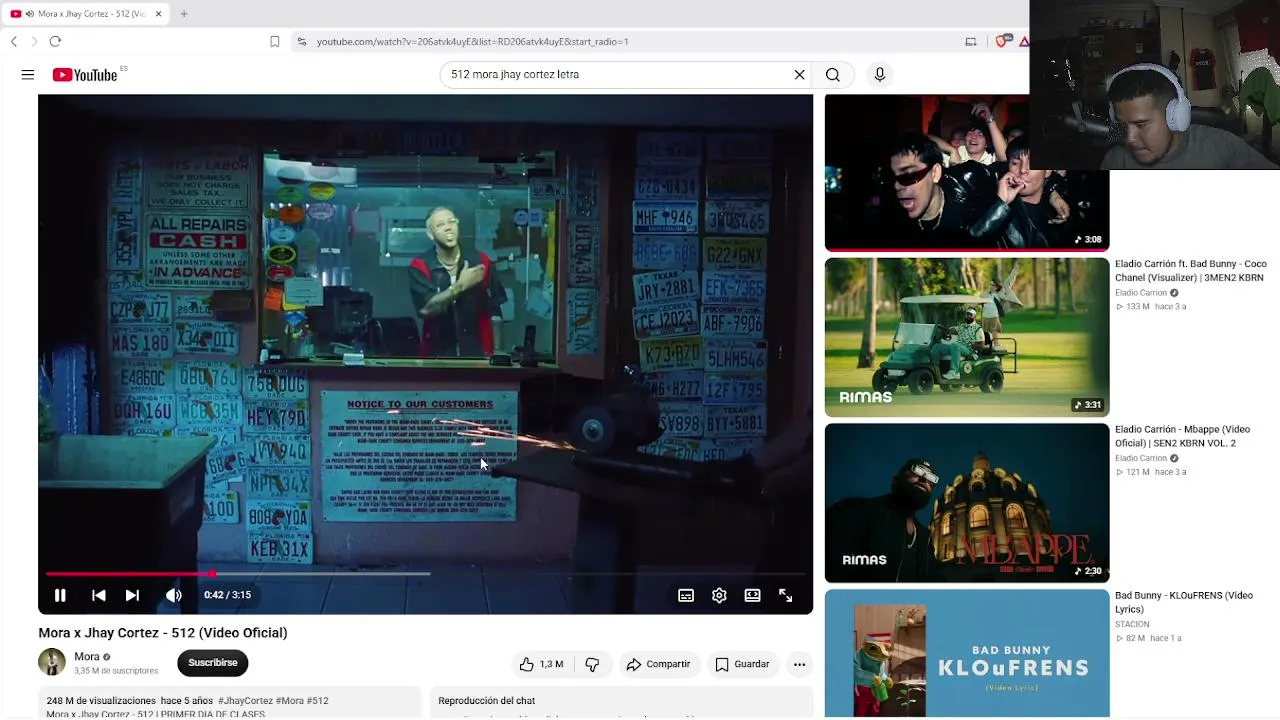1280x720 pixels.
Task: Click the 0:42 / 3:15 time display
Action: click(227, 595)
